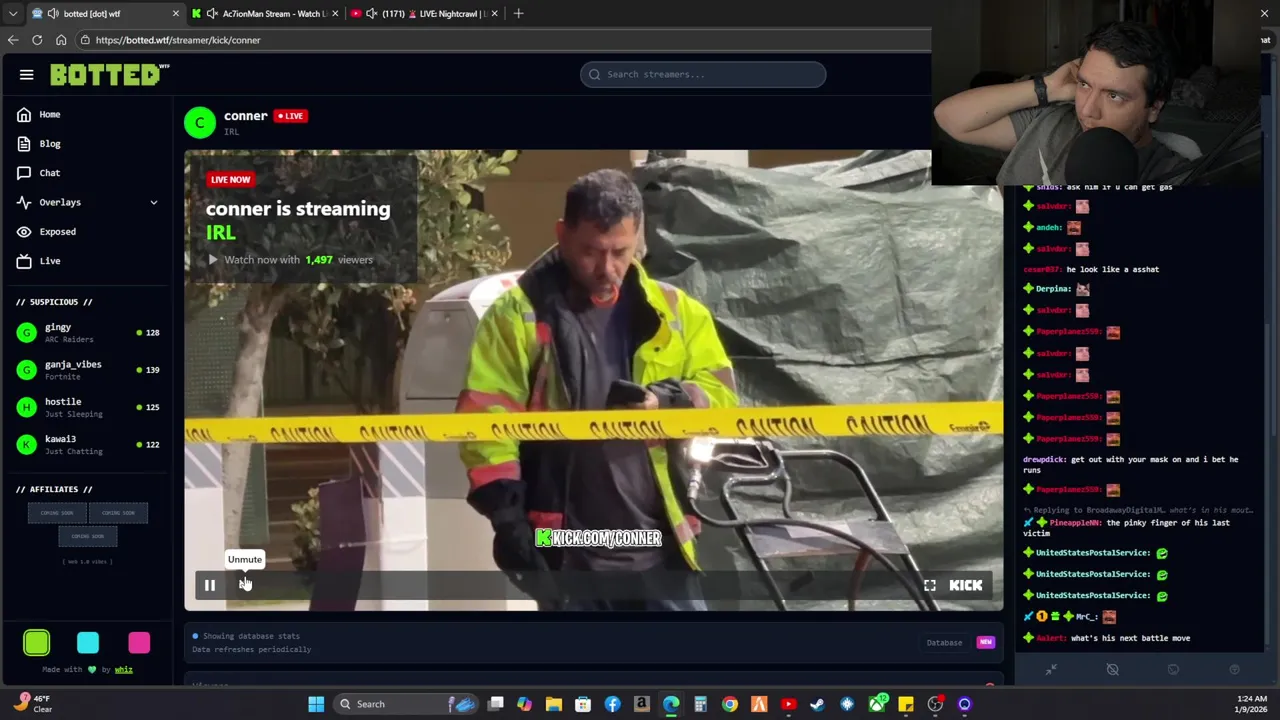The height and width of the screenshot is (720, 1280).
Task: Select suspicious streamer gingy
Action: tap(88, 333)
